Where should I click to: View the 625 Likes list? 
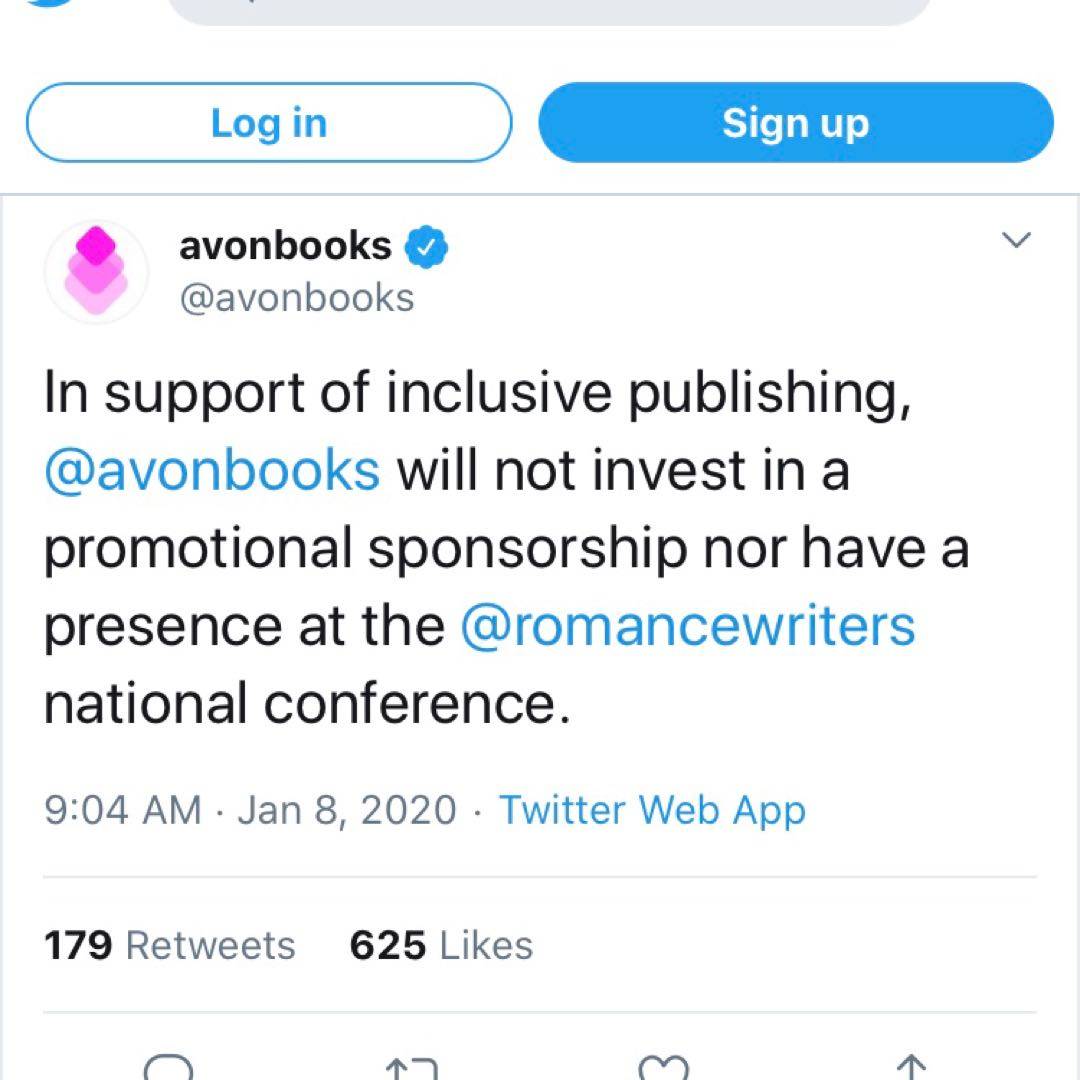click(441, 945)
